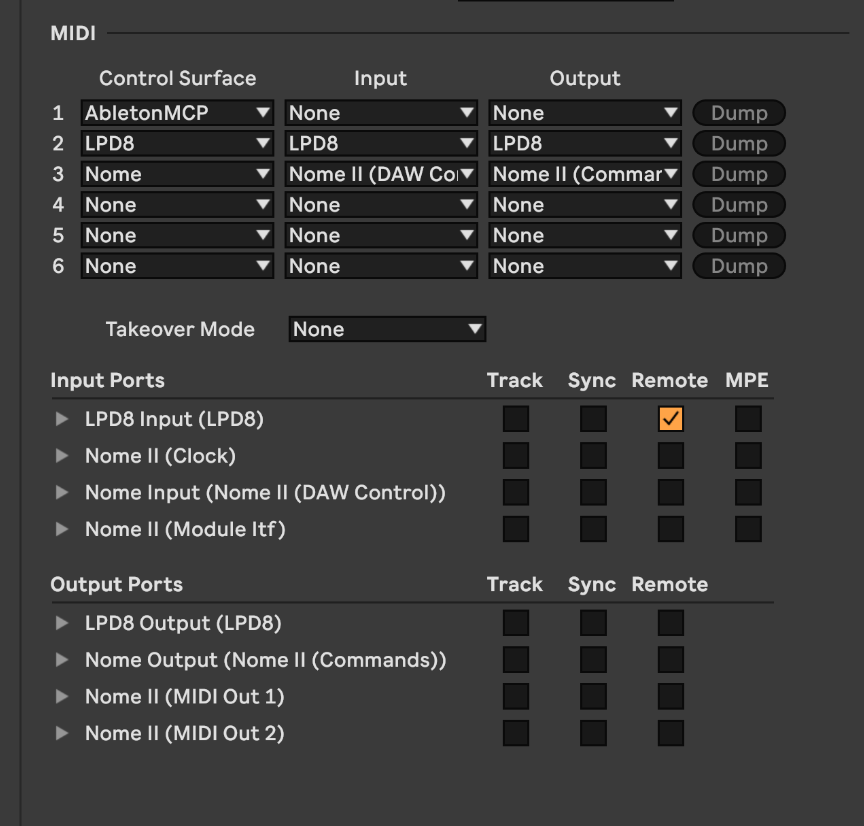Click Dump button for AbletonMCP row
This screenshot has width=864, height=826.
[x=739, y=113]
